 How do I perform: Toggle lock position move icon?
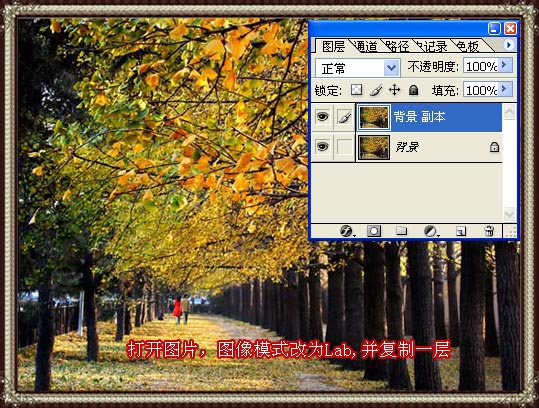[x=394, y=90]
